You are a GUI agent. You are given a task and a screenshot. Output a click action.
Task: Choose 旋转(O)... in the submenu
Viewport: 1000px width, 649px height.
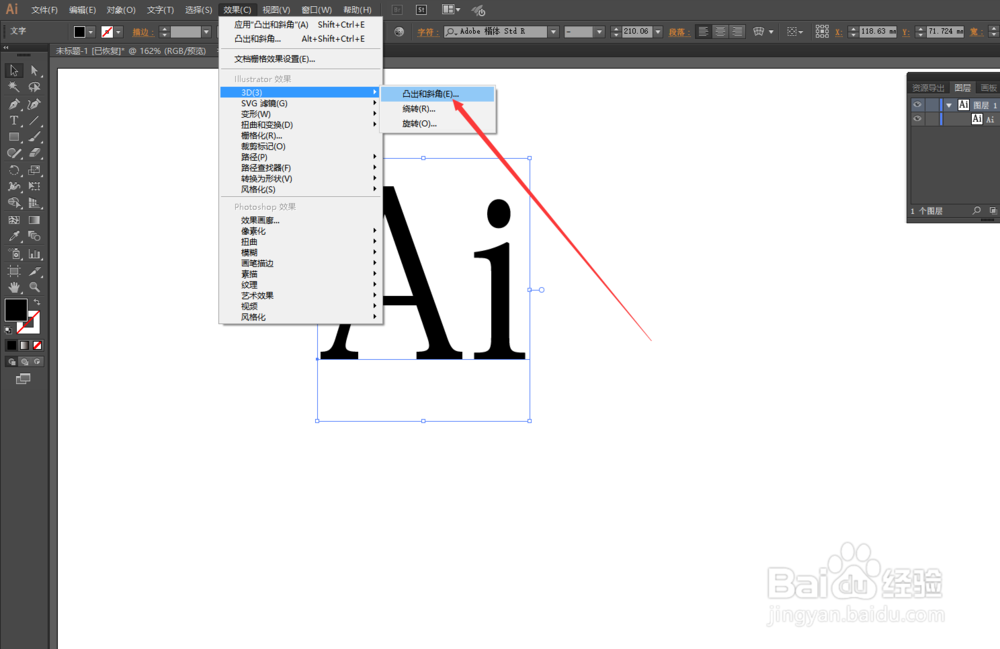438,124
